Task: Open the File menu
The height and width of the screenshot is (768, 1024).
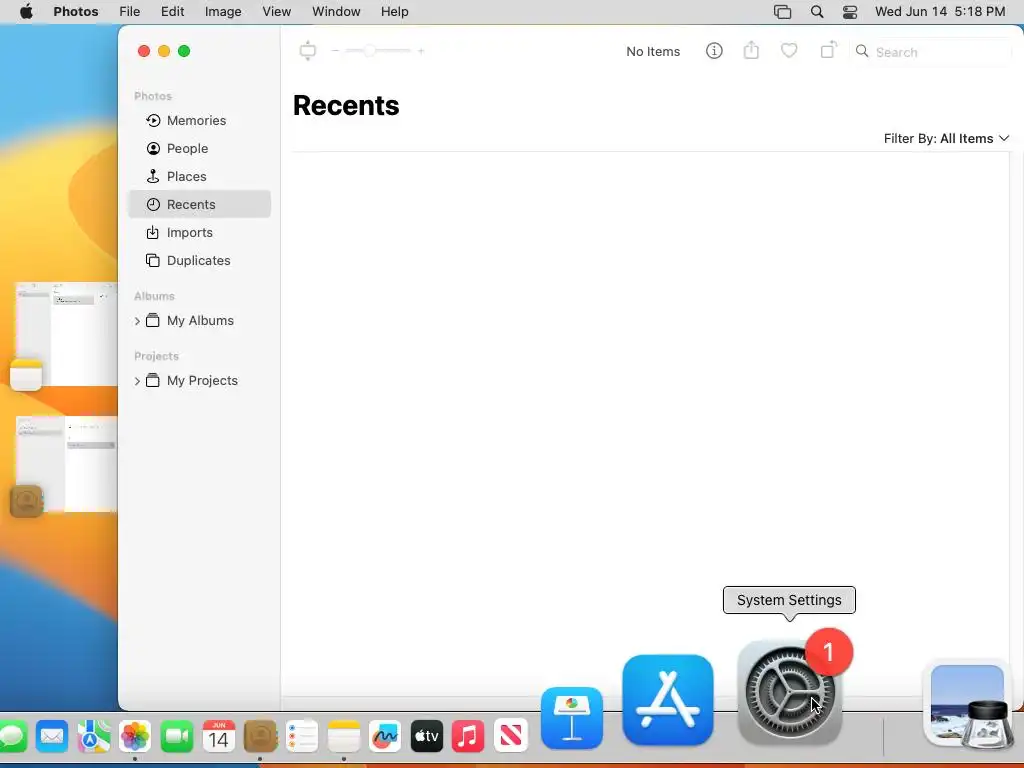Action: tap(129, 11)
